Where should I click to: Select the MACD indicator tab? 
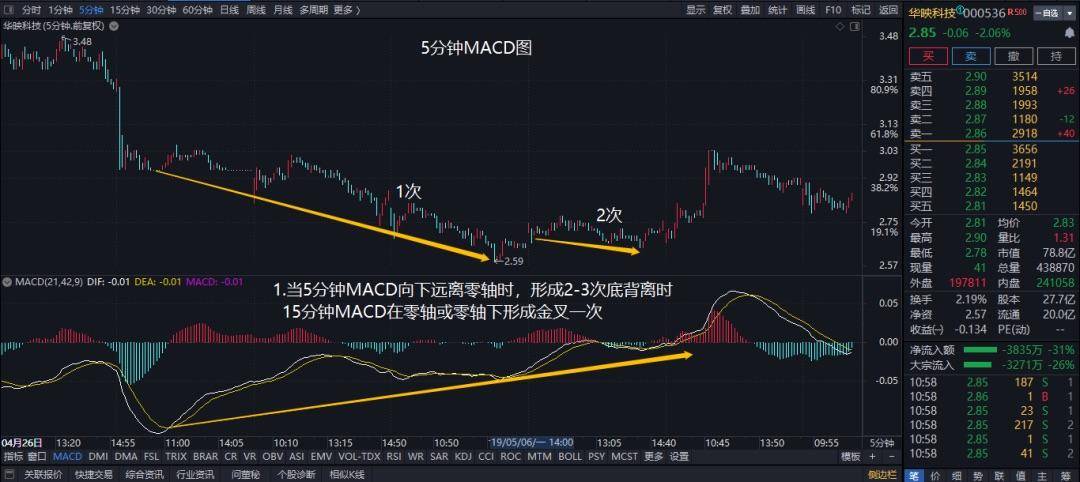68,456
